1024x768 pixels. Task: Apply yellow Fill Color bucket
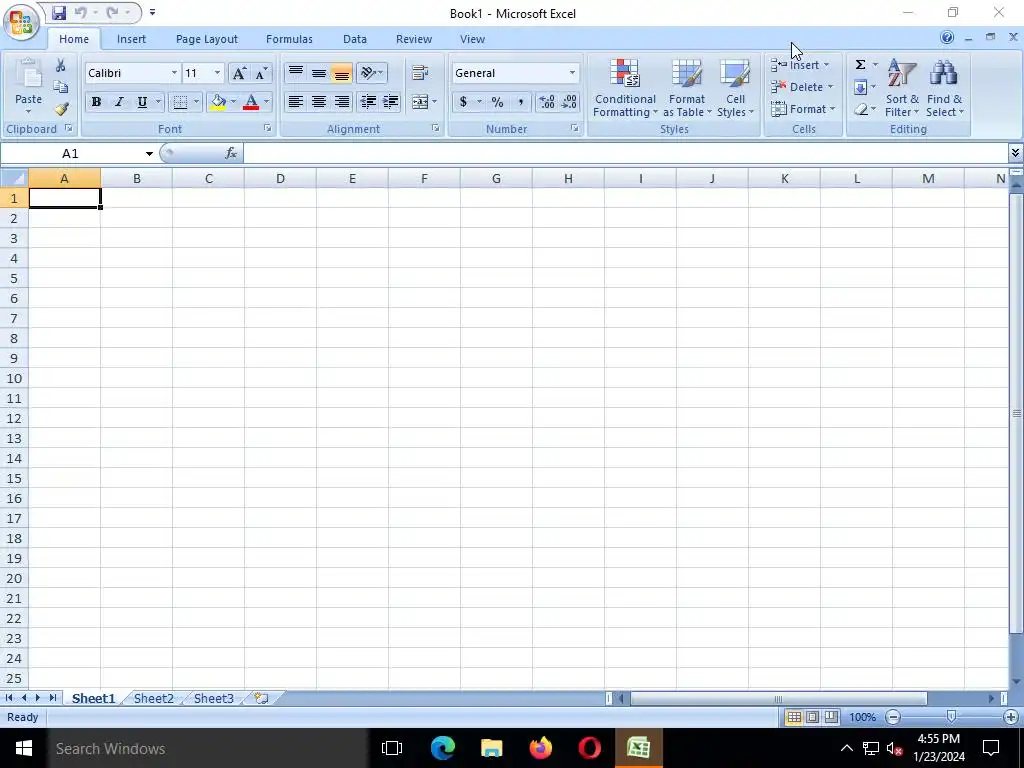[x=218, y=102]
